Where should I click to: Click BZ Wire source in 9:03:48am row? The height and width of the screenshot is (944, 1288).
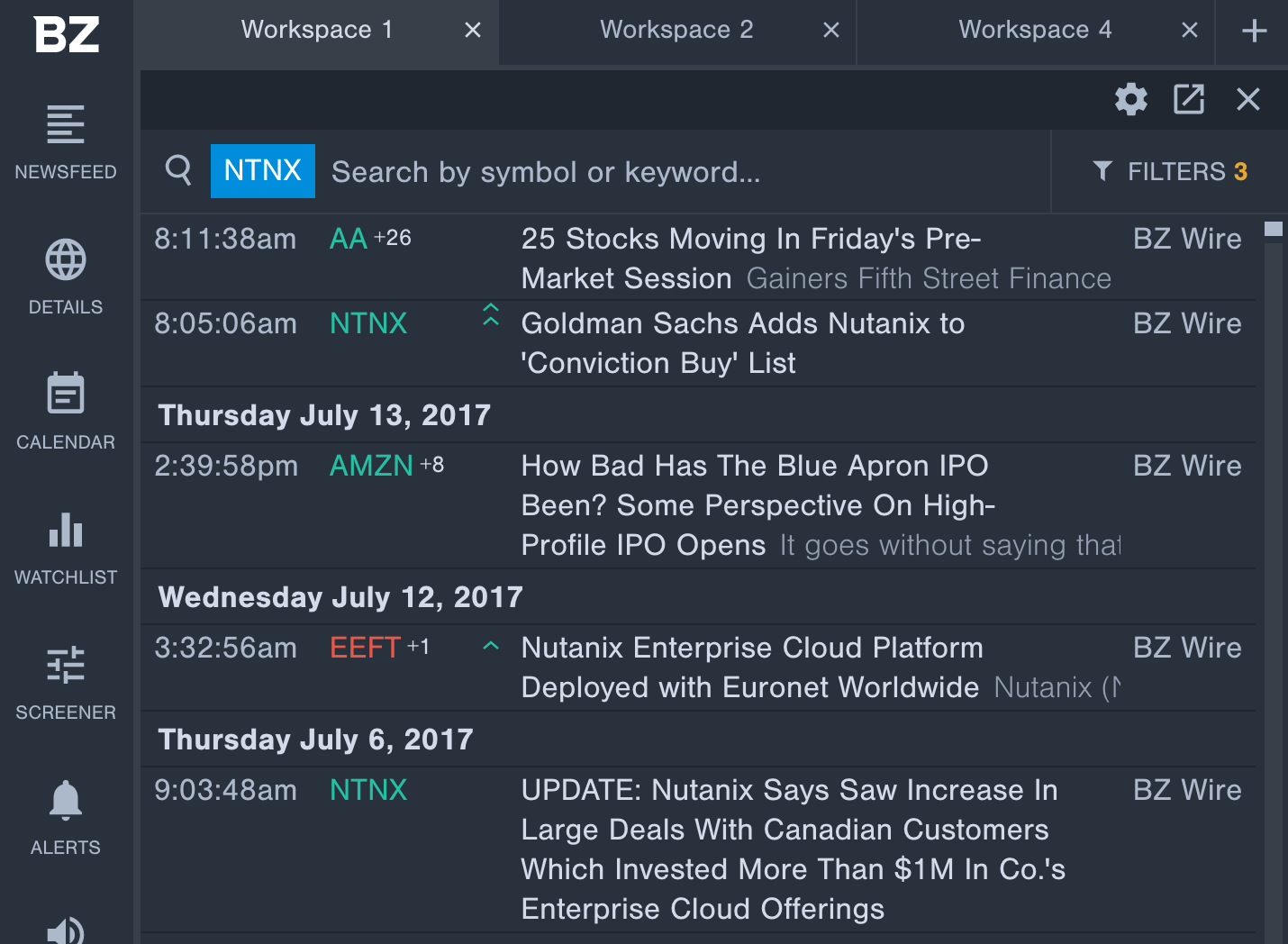pyautogui.click(x=1187, y=790)
